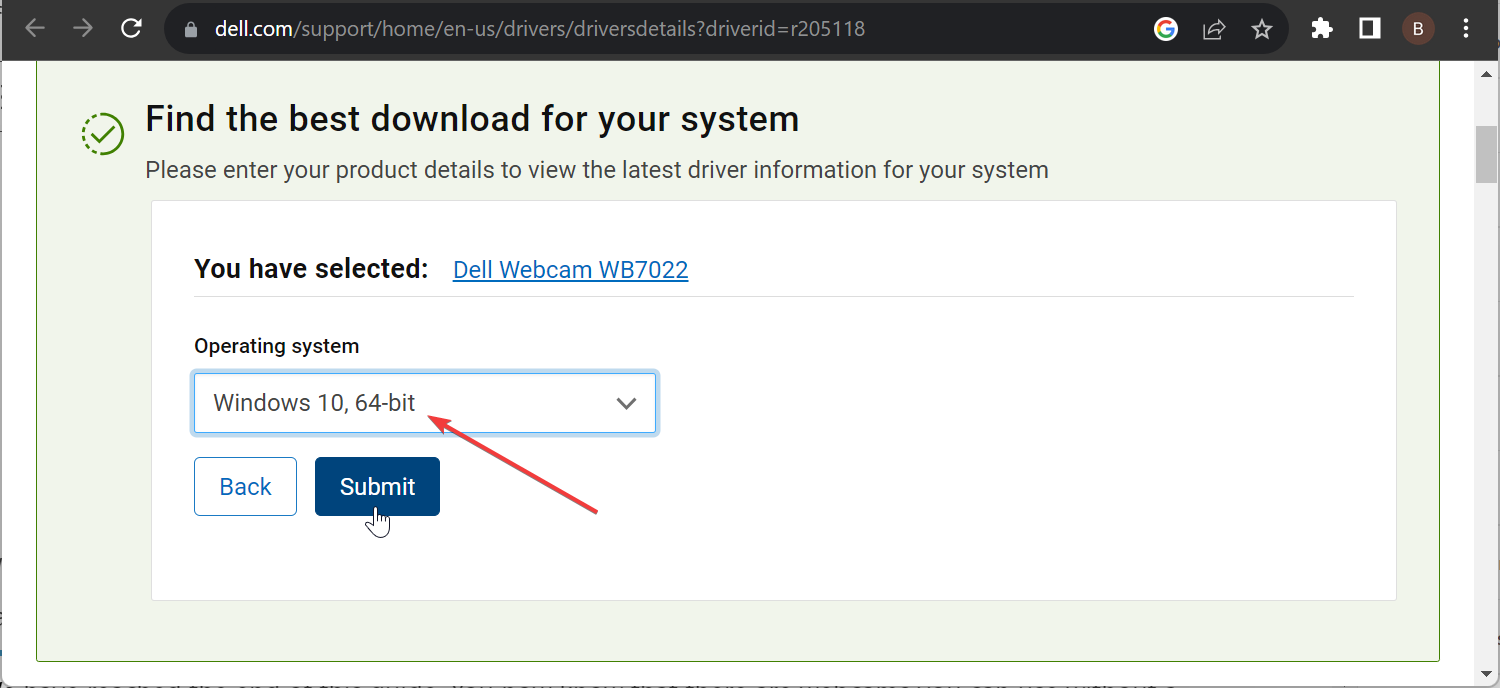Click the 'You have selected:' label
Image resolution: width=1500 pixels, height=688 pixels.
tap(311, 269)
